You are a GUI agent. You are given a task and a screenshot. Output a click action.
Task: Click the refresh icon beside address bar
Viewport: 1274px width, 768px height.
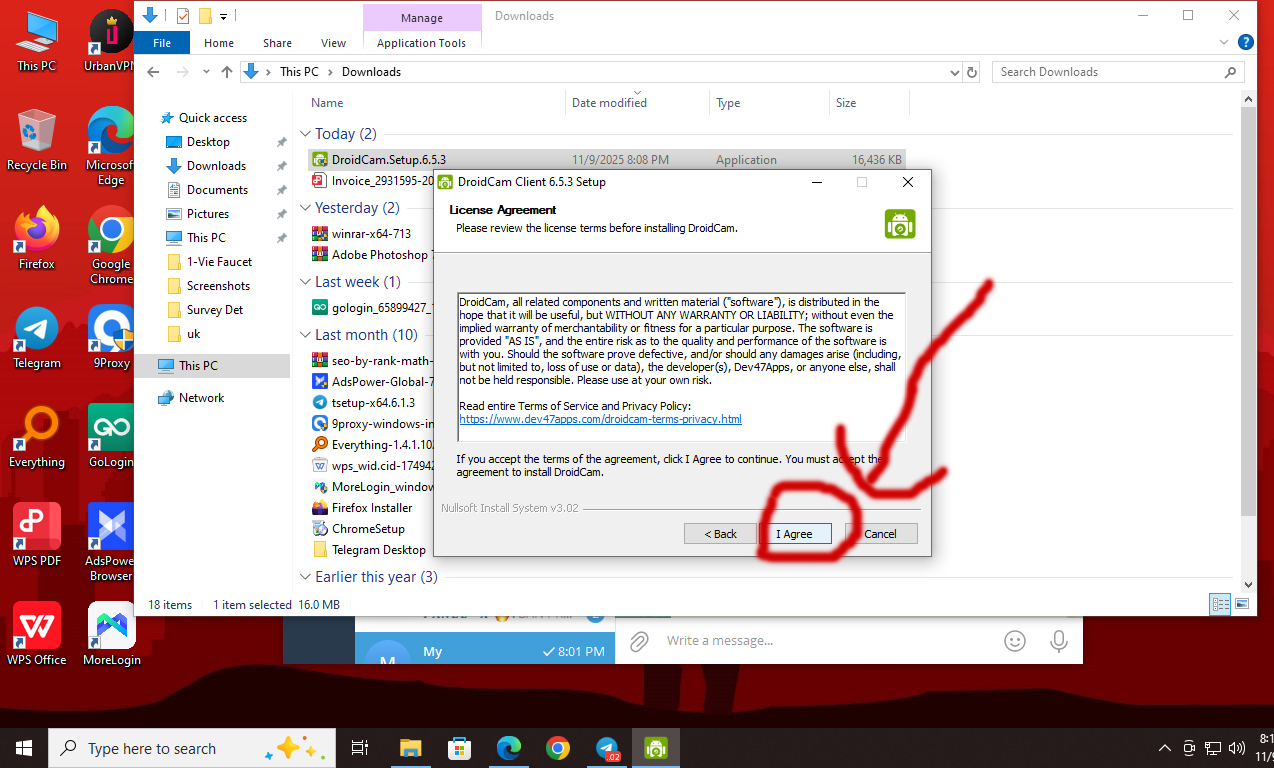coord(971,72)
